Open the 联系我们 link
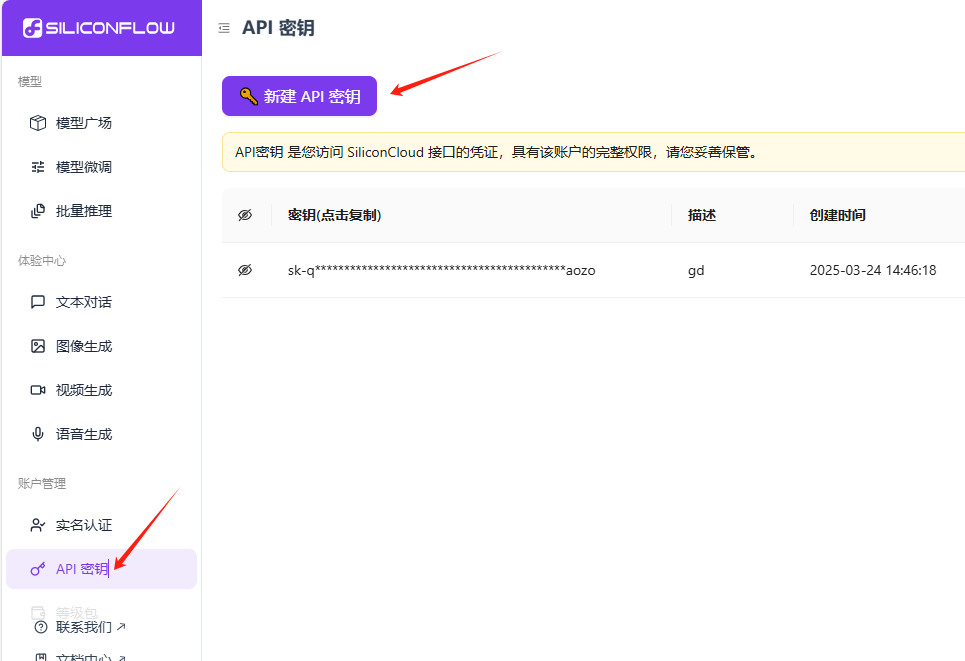Image resolution: width=965 pixels, height=661 pixels. (84, 627)
